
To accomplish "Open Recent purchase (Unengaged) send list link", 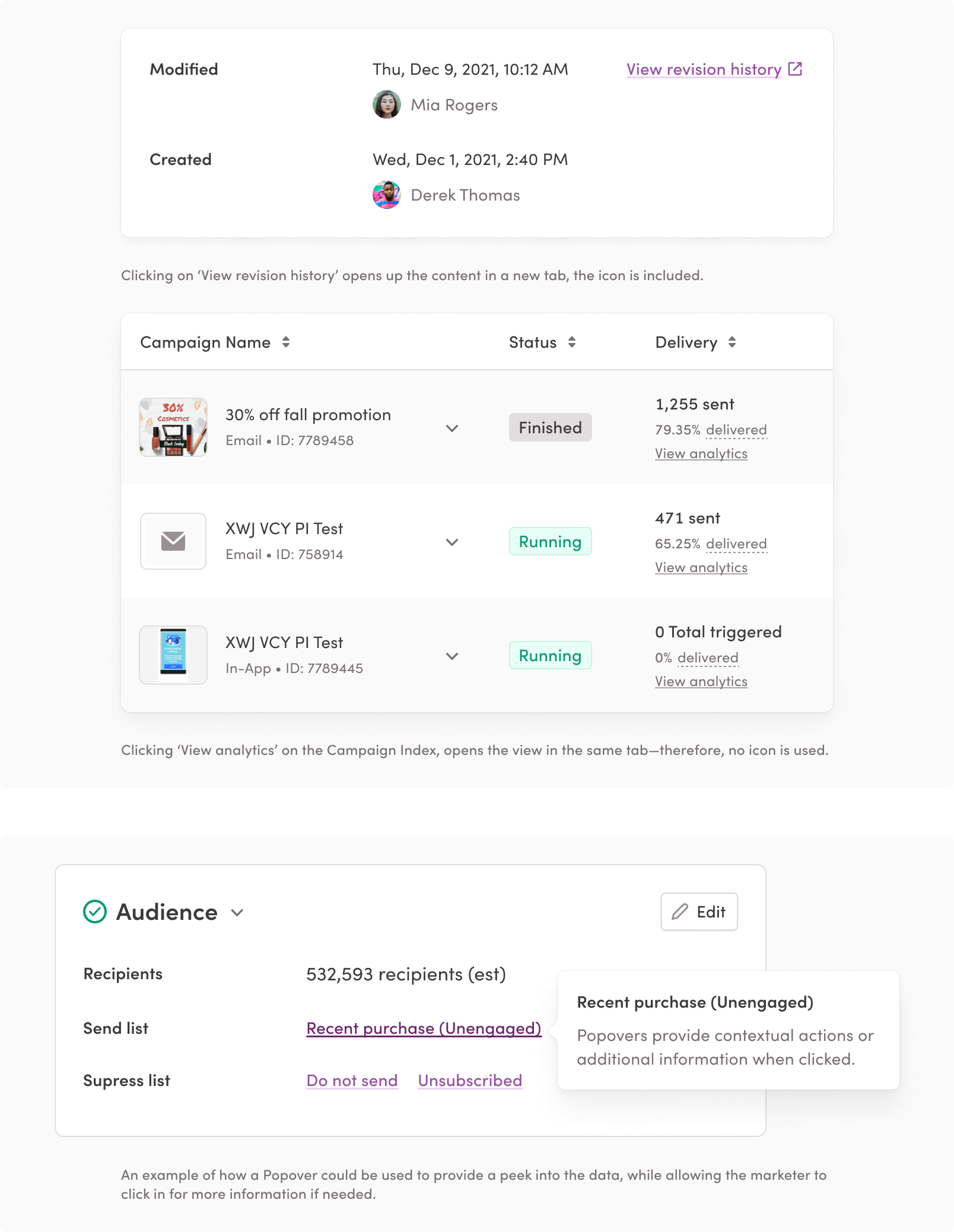I will tap(424, 1028).
